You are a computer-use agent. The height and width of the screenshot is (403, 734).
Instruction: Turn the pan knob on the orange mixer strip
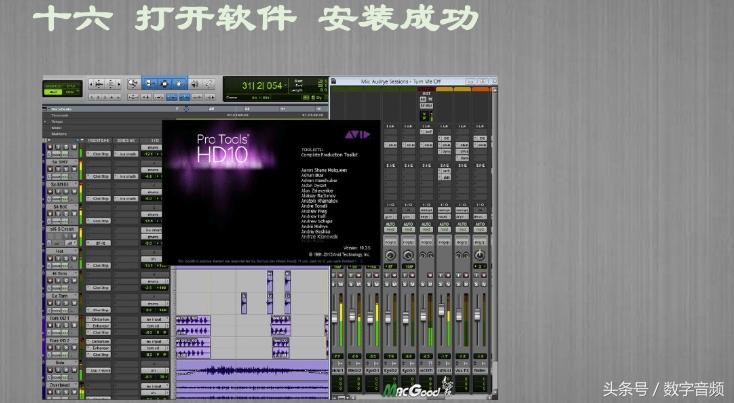[480, 255]
